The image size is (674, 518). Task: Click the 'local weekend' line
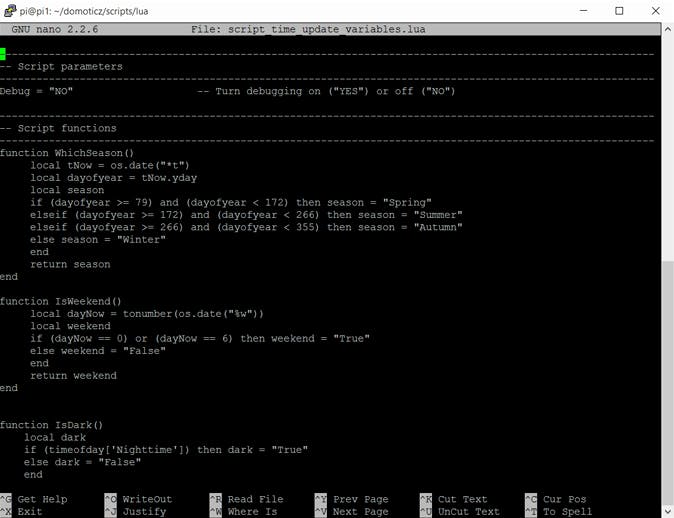[x=70, y=326]
